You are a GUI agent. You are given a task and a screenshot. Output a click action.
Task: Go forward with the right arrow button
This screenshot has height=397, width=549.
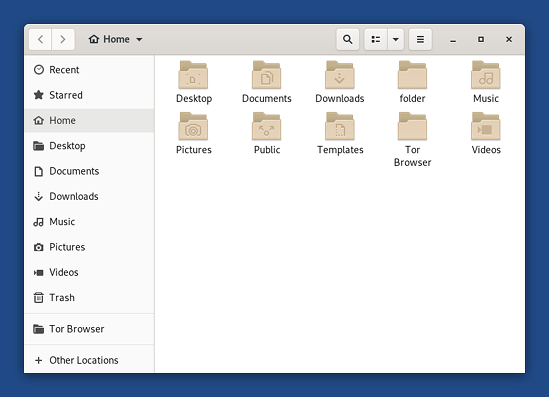click(x=63, y=39)
